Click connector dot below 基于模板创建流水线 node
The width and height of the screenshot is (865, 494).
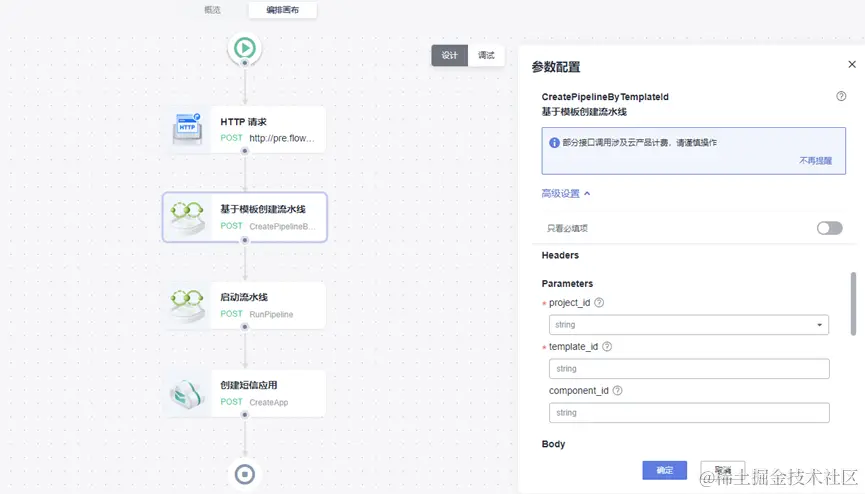click(244, 240)
